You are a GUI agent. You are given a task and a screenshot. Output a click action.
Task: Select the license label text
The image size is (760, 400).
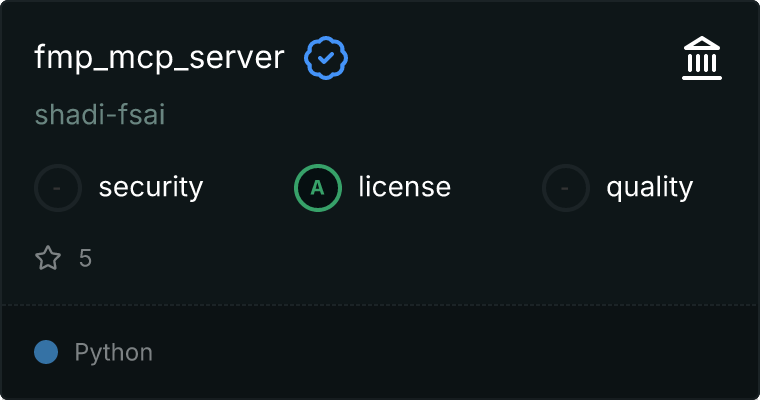tap(404, 187)
